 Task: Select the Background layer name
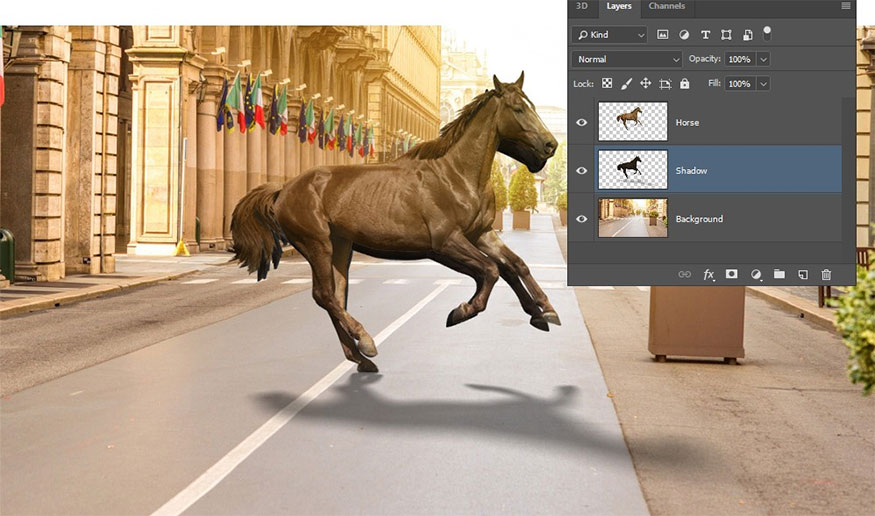click(x=699, y=219)
